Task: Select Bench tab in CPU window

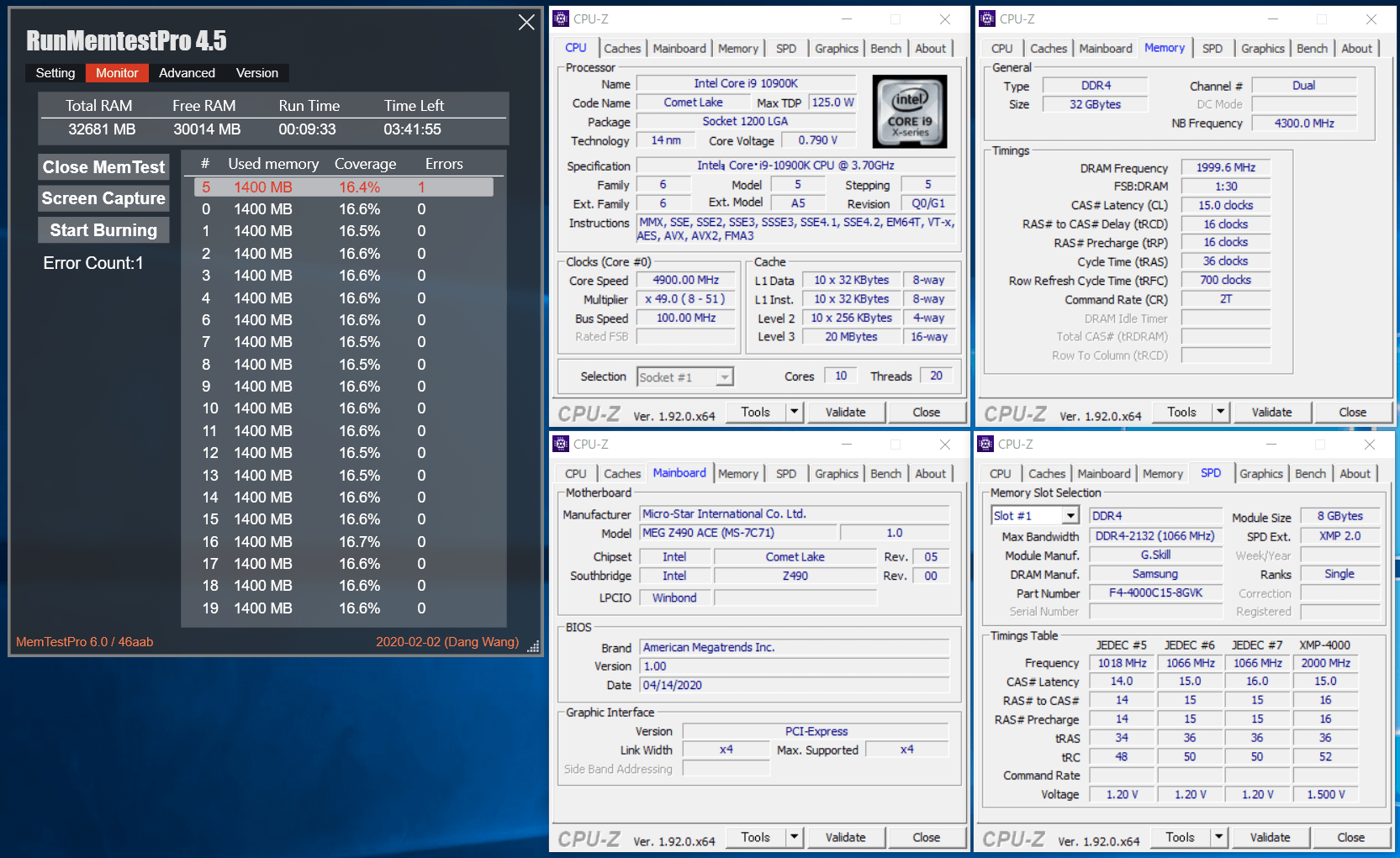Action: click(885, 49)
